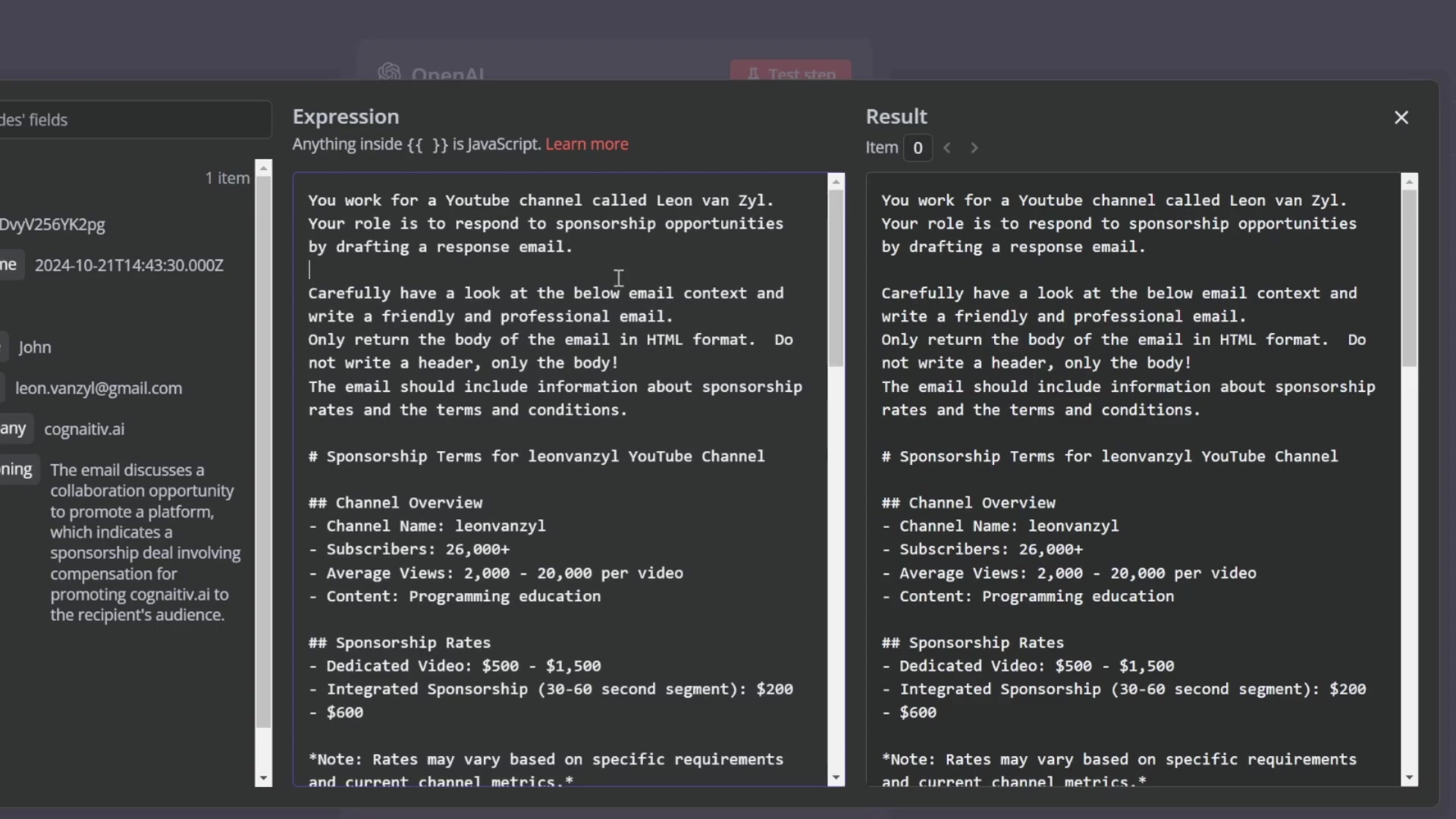Click the OpenAI node icon
This screenshot has height=819, width=1456.
(x=389, y=73)
